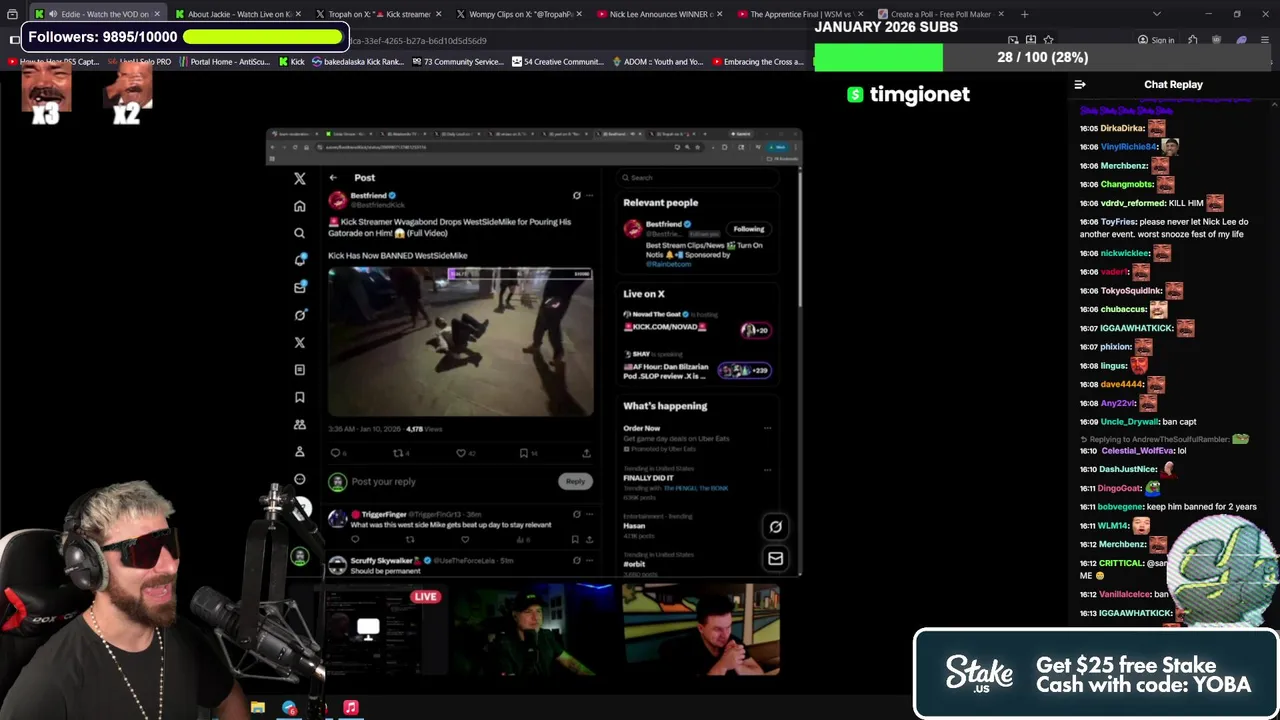The width and height of the screenshot is (1280, 720).
Task: Like TriggerFinger's reply
Action: point(465,539)
